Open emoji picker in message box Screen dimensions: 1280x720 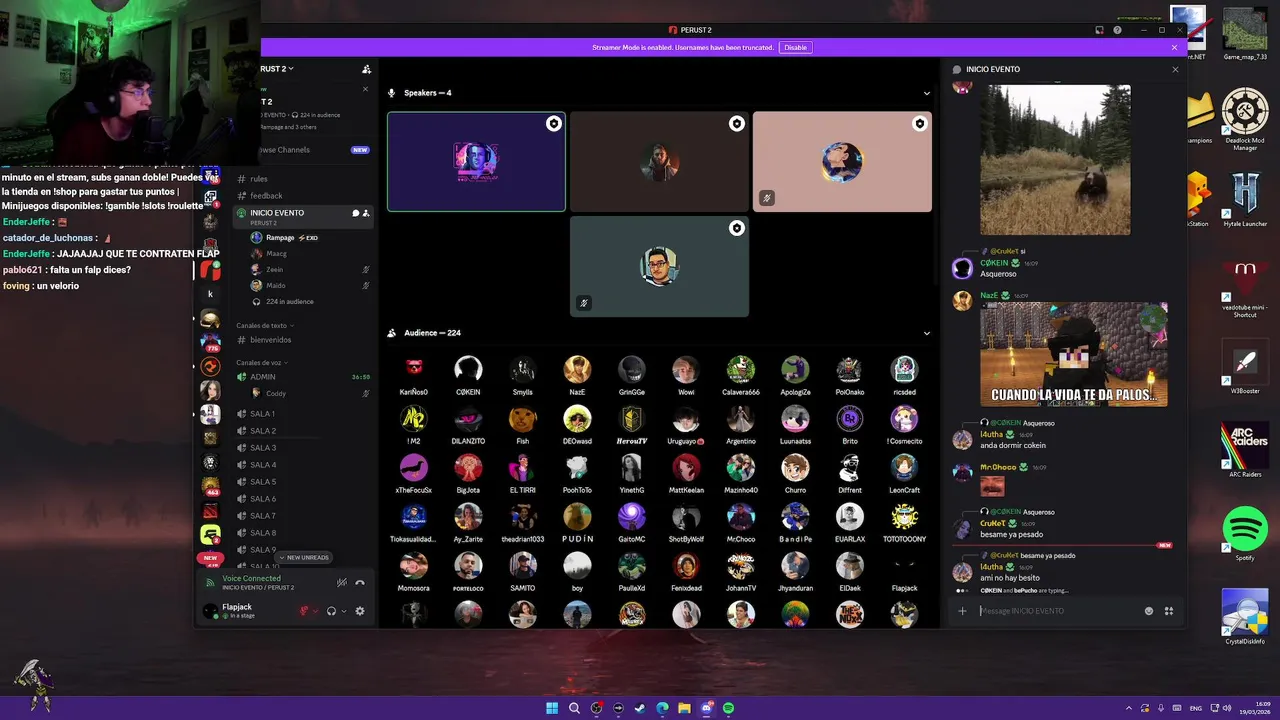(1148, 611)
